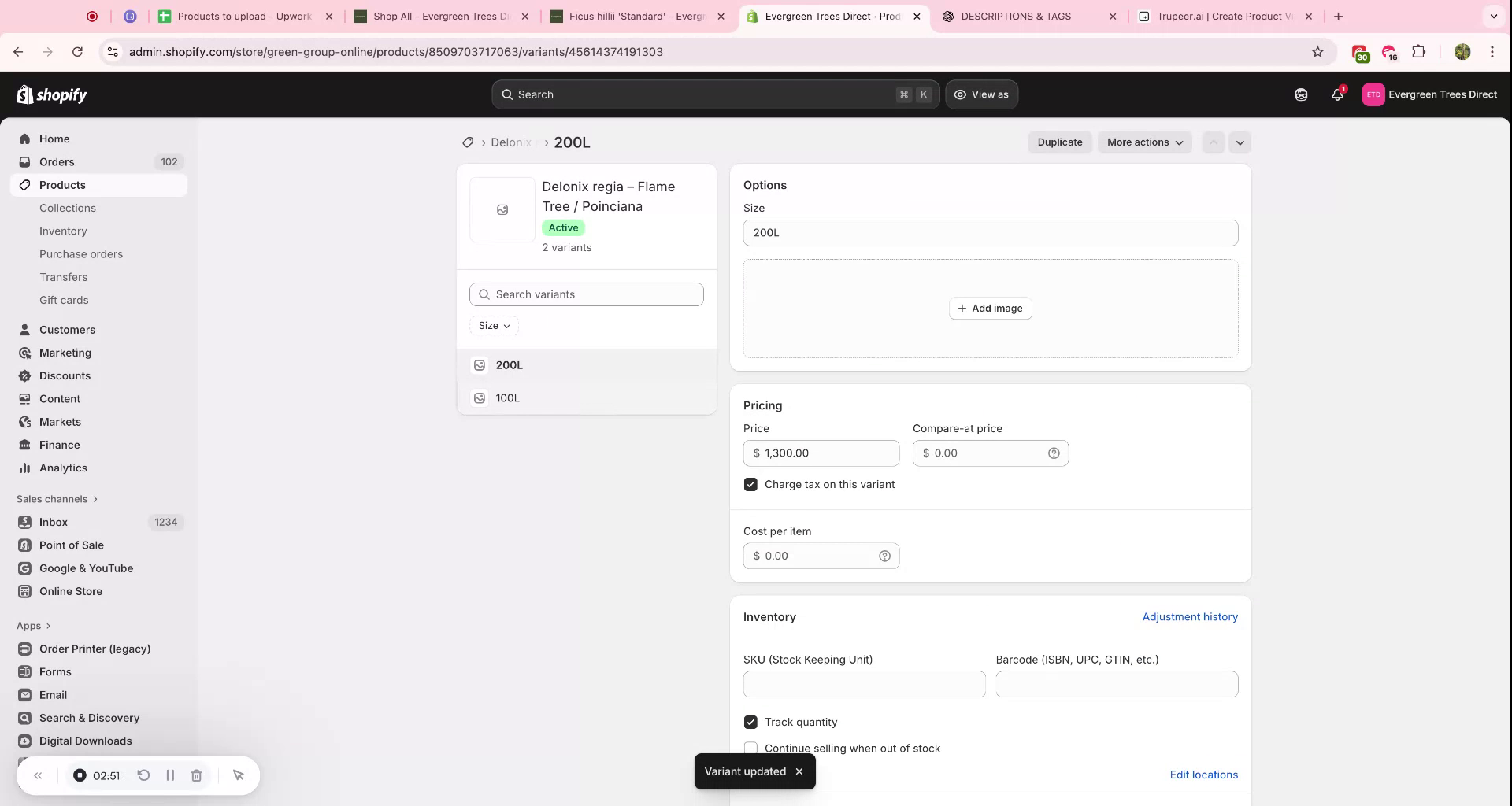
Task: Select the 100L variant in the list
Action: (x=508, y=397)
